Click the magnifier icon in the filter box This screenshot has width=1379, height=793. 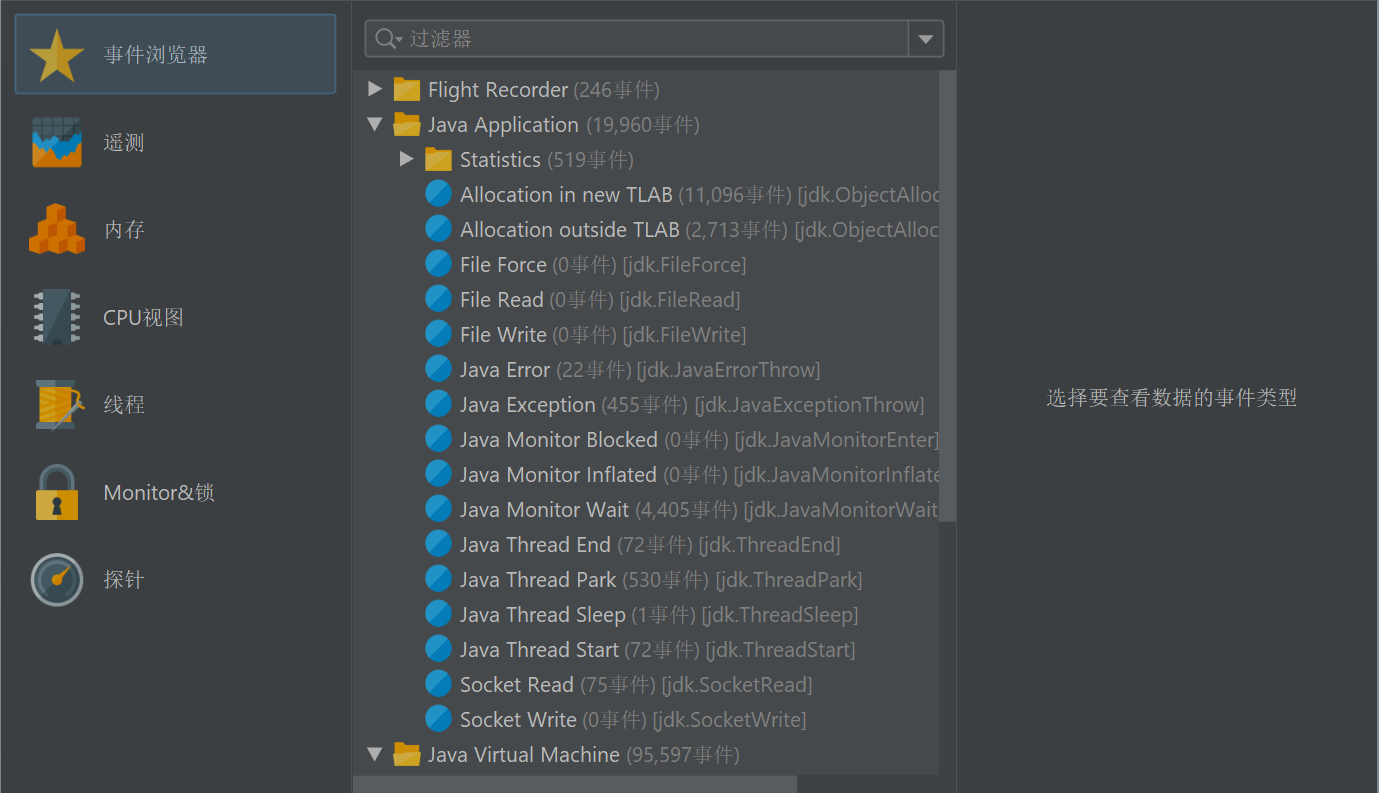(x=387, y=39)
